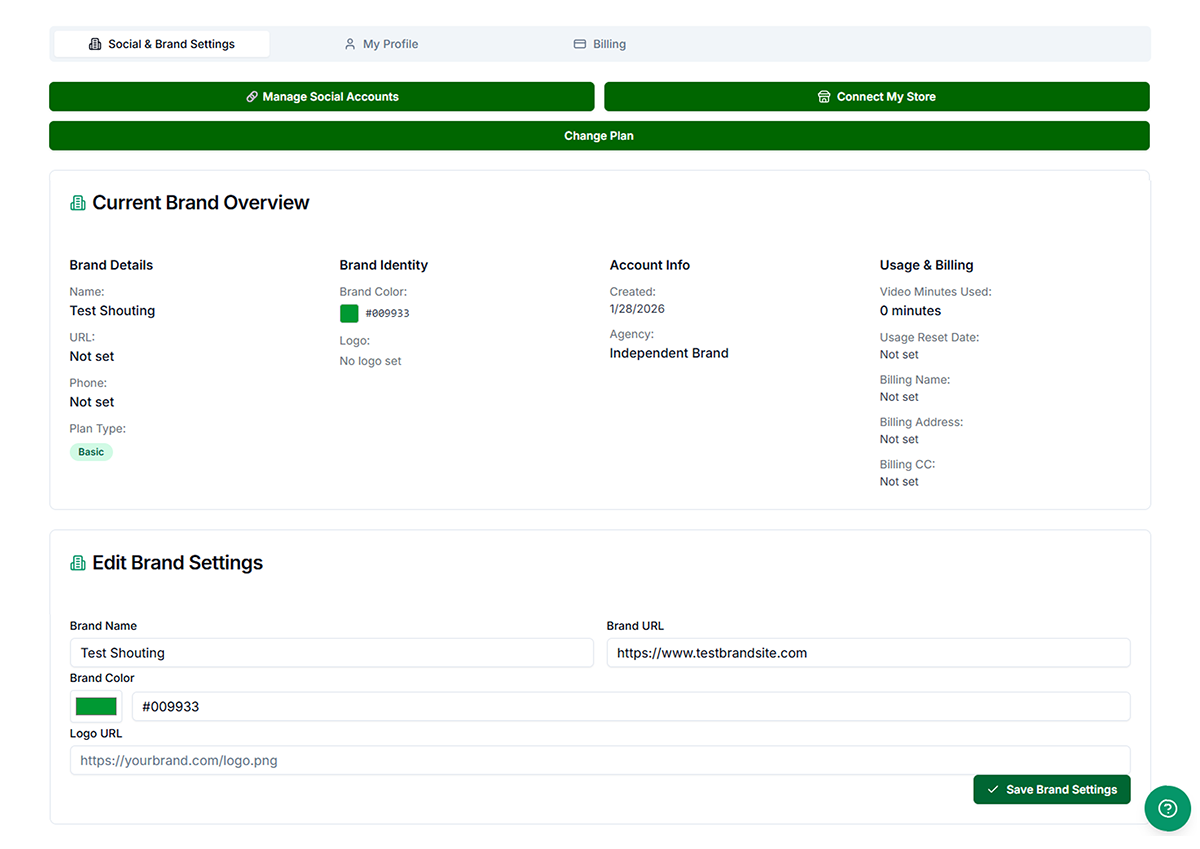Click the person icon on My Profile tab
Viewport: 1200px width, 849px height.
pos(349,43)
